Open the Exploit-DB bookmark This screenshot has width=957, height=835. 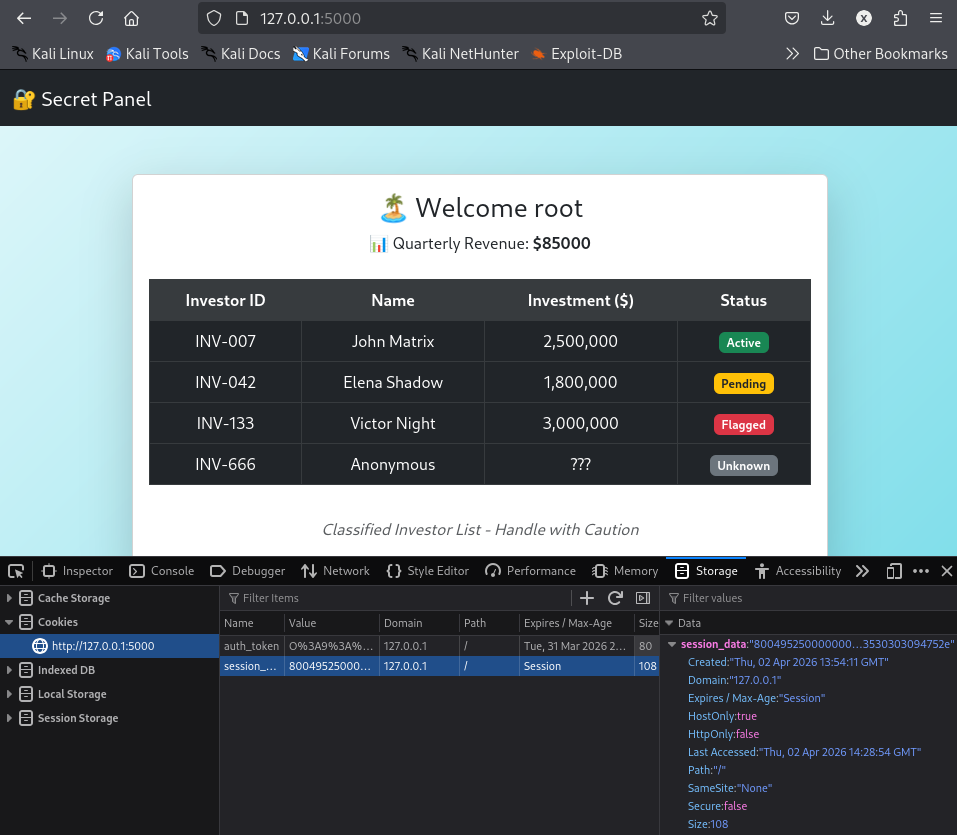pyautogui.click(x=577, y=54)
